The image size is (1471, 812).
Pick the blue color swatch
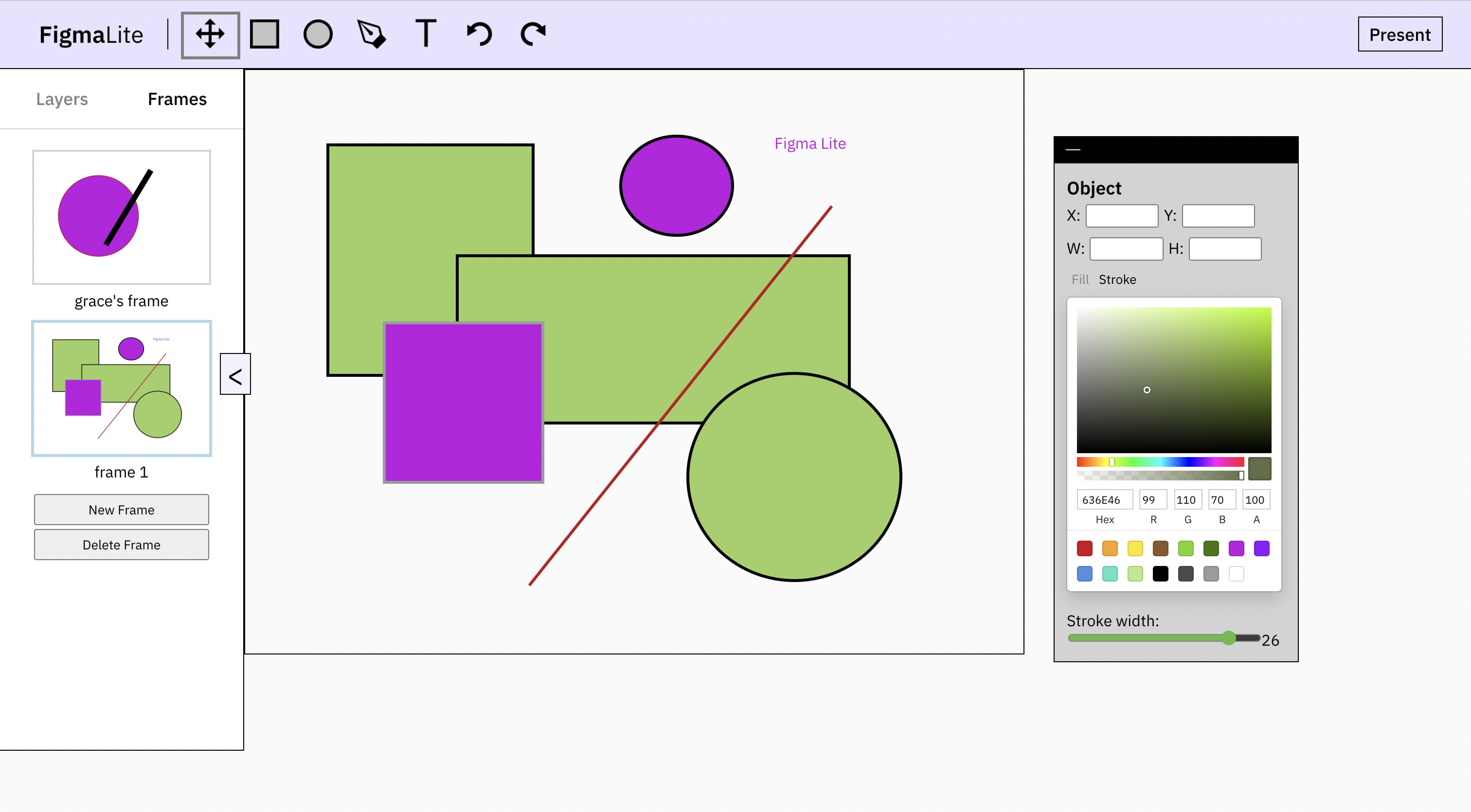tap(1085, 574)
